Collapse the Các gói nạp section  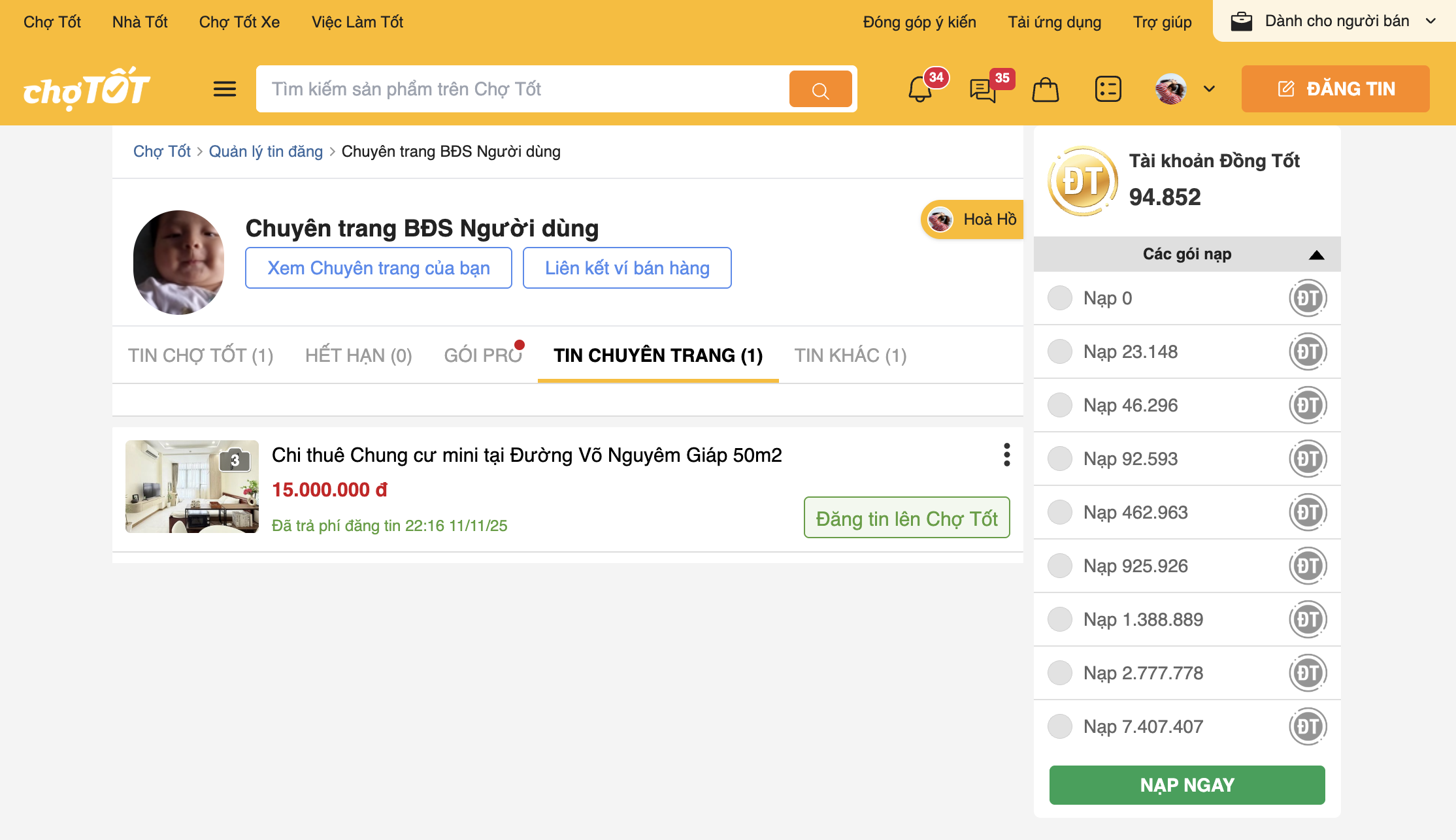[1316, 254]
